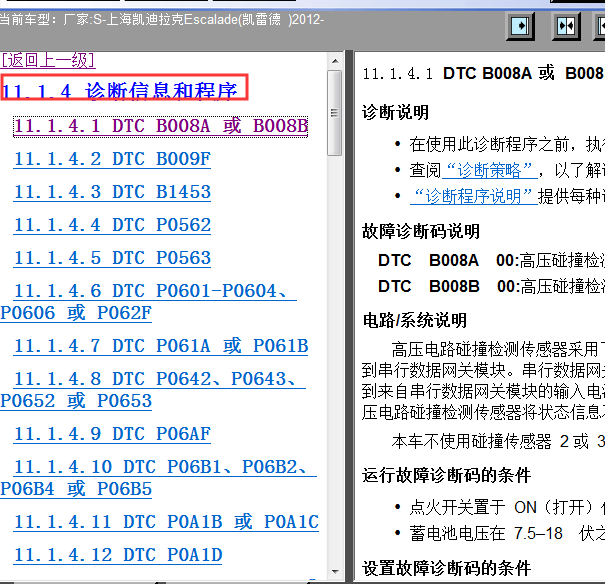
Task: Click the 诊断说明 heading text
Action: 395,113
